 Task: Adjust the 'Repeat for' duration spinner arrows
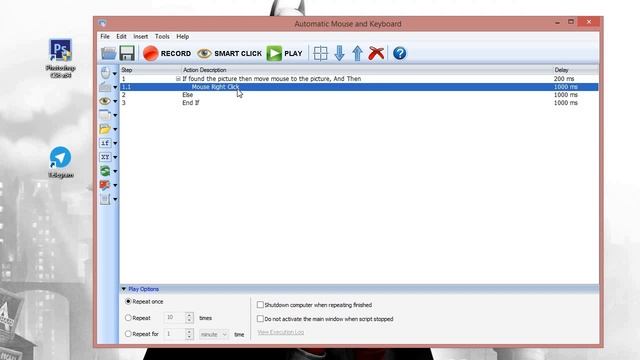[189, 334]
